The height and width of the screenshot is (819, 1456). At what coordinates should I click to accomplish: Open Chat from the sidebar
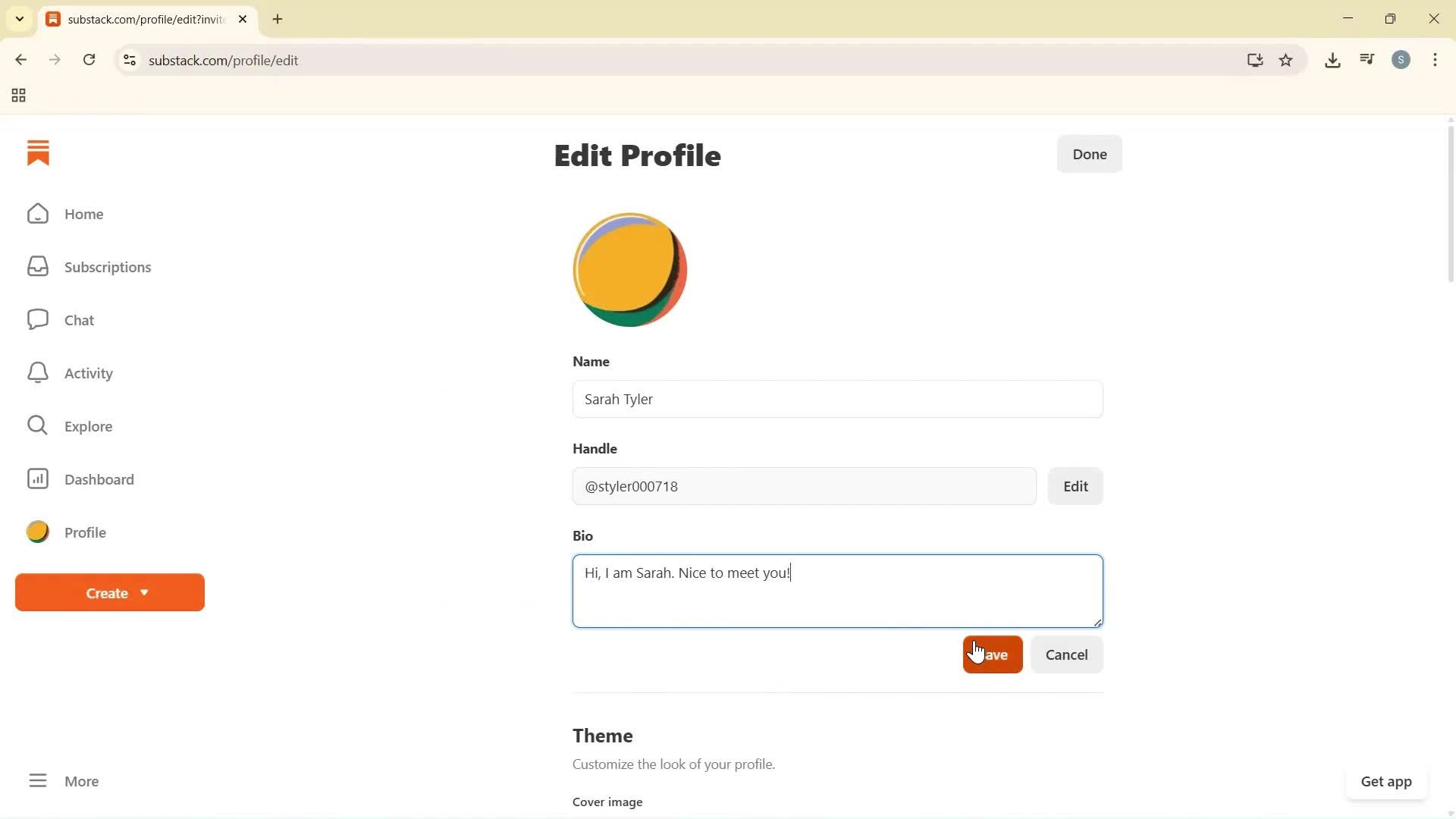point(79,319)
